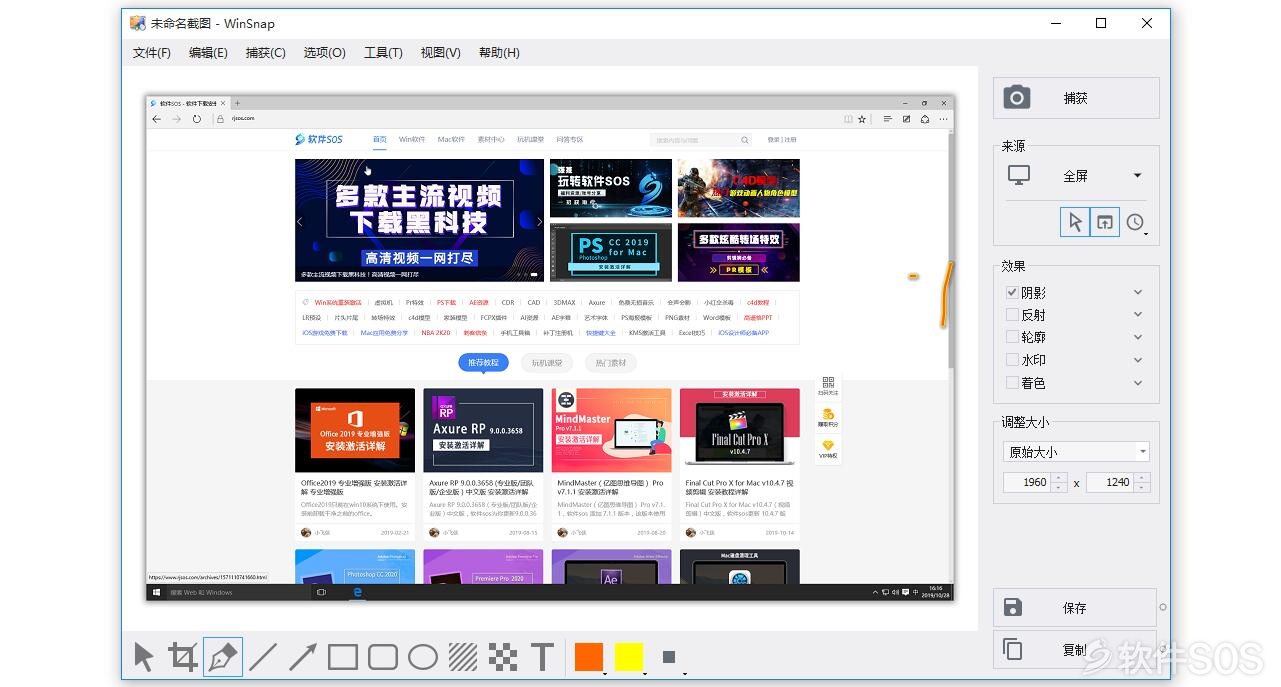Decrease width with the down spinner
1281x687 pixels.
1059,487
